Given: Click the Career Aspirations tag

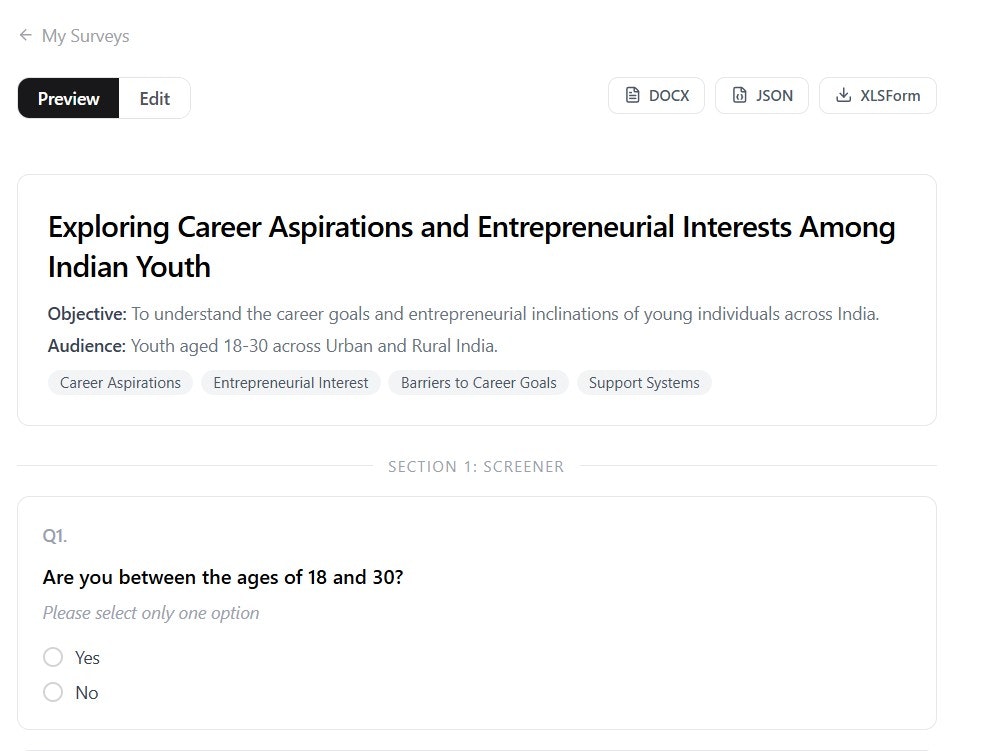Looking at the screenshot, I should pyautogui.click(x=120, y=382).
